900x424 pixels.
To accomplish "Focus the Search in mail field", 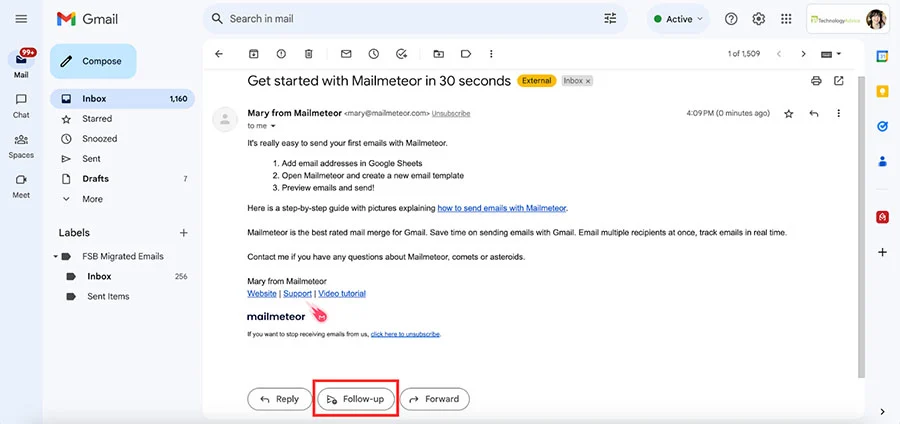I will click(414, 19).
